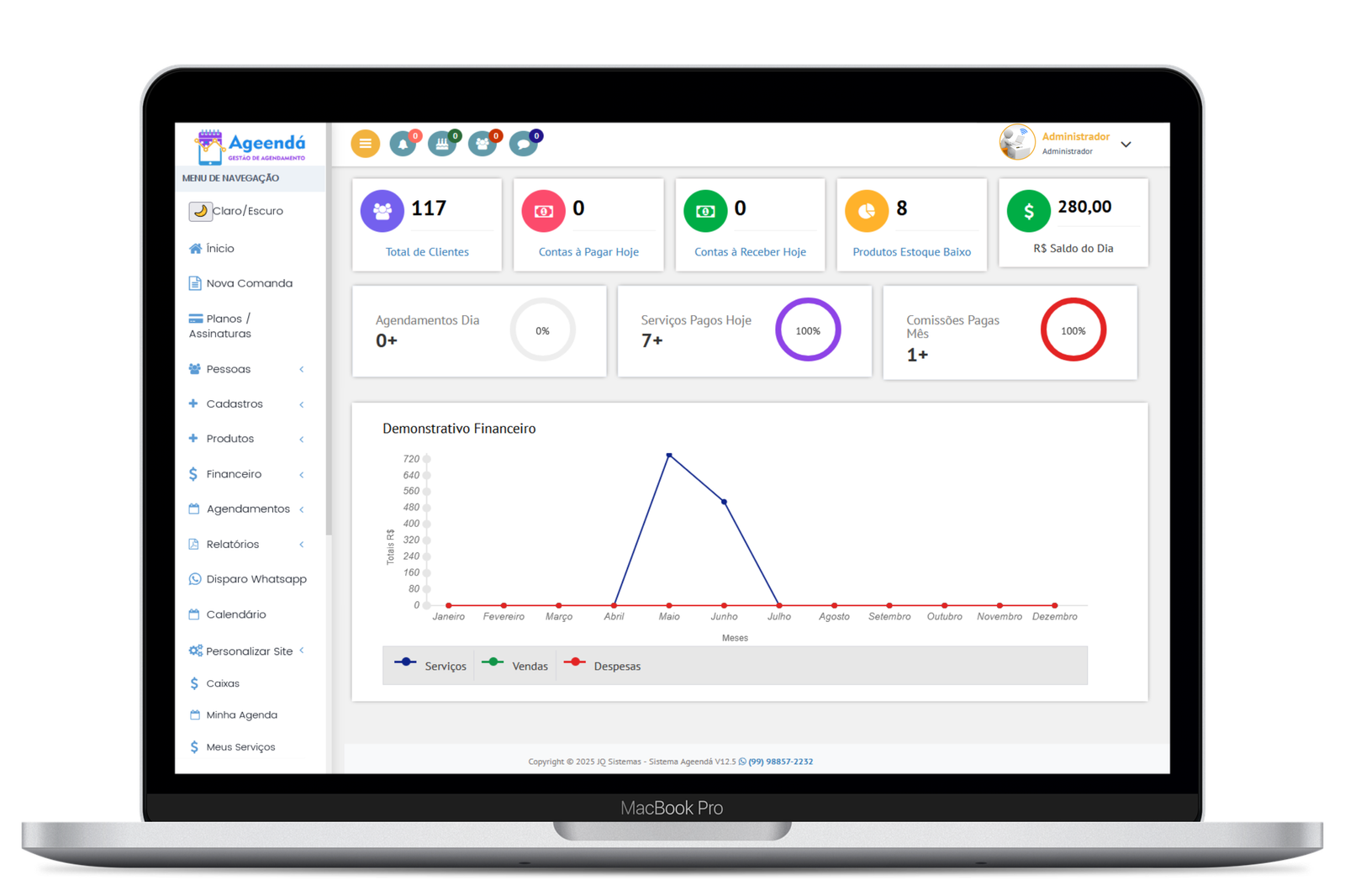
Task: Click the purple Total de Clientes icon
Action: [382, 211]
